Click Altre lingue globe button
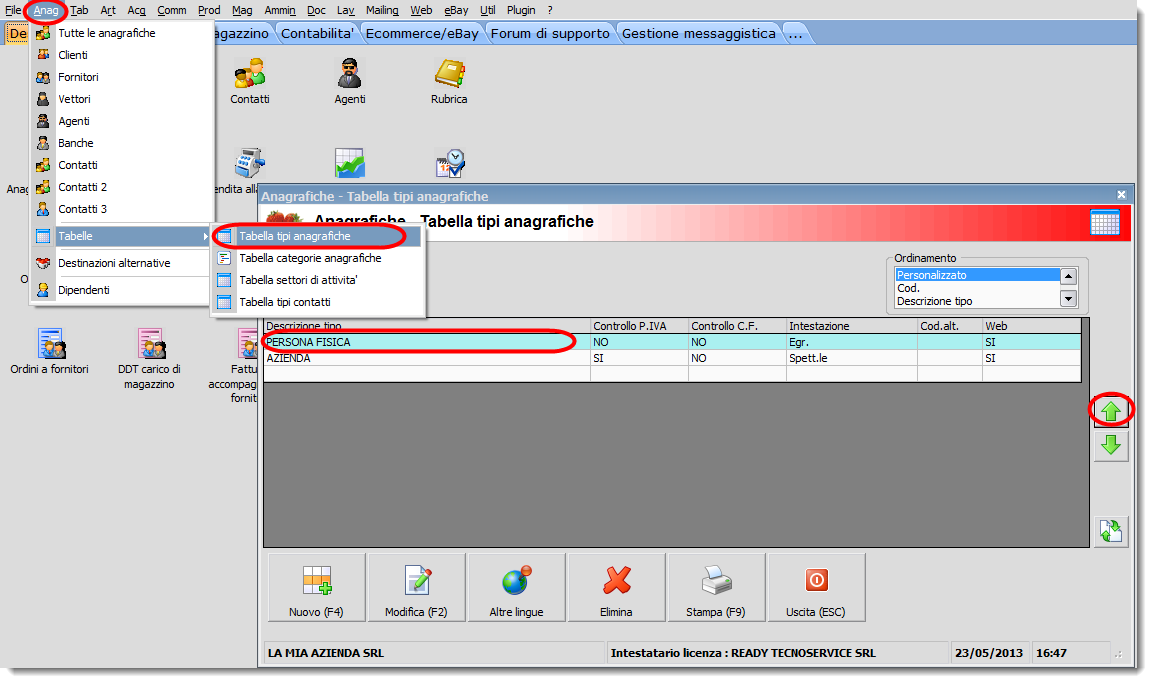The height and width of the screenshot is (683, 1152). (x=516, y=588)
